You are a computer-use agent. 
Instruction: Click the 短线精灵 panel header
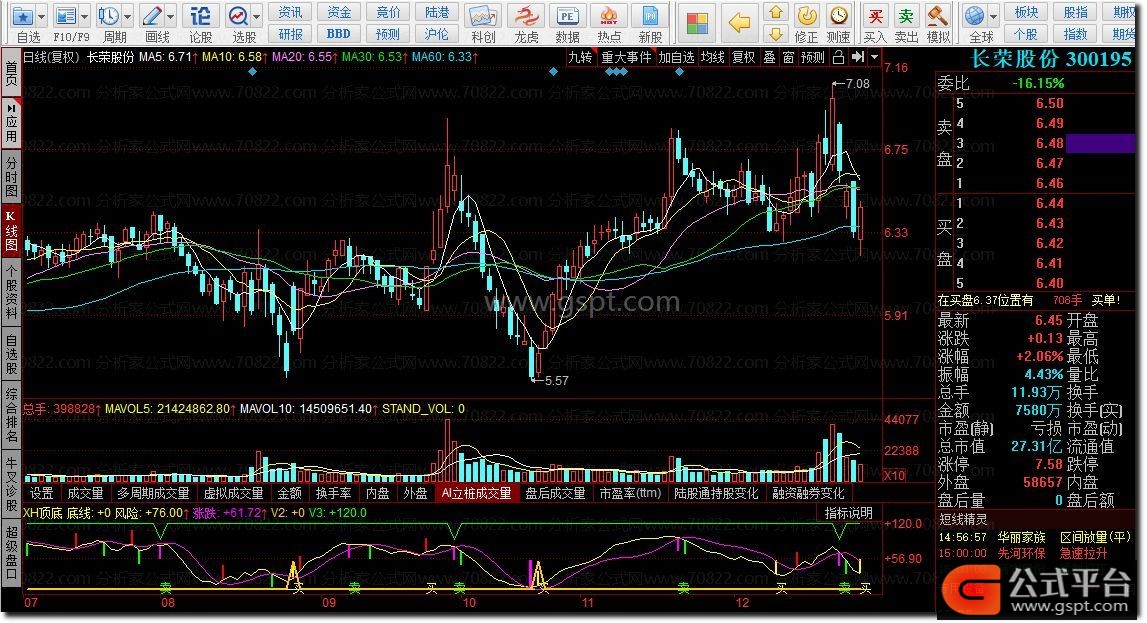point(963,520)
